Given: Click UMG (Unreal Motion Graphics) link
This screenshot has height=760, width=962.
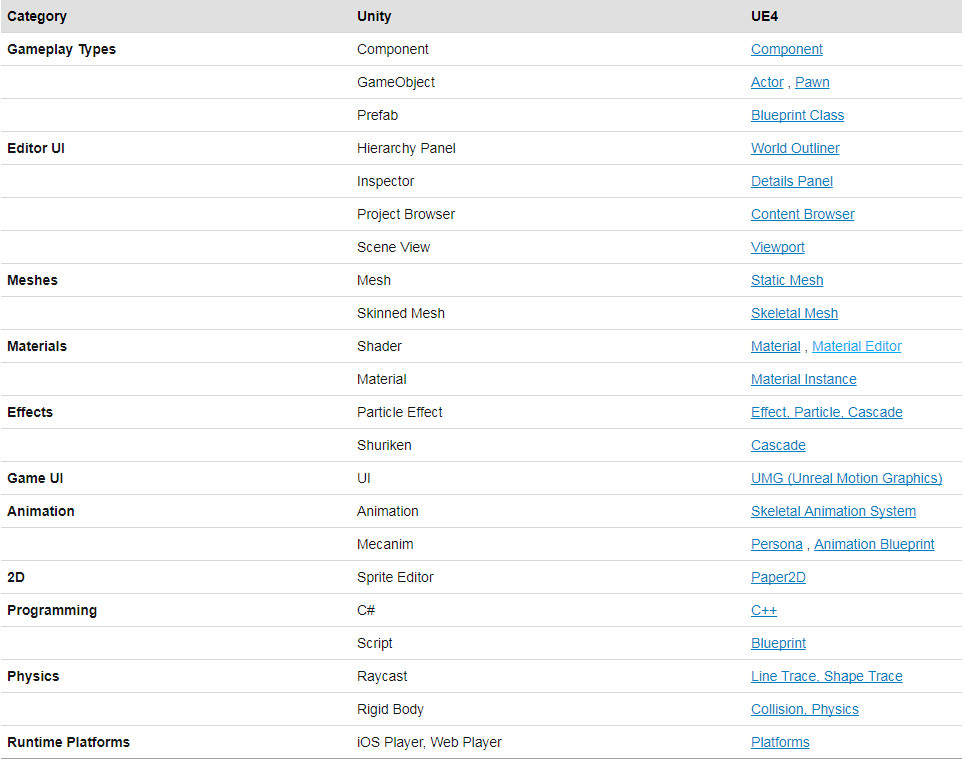Looking at the screenshot, I should (846, 478).
